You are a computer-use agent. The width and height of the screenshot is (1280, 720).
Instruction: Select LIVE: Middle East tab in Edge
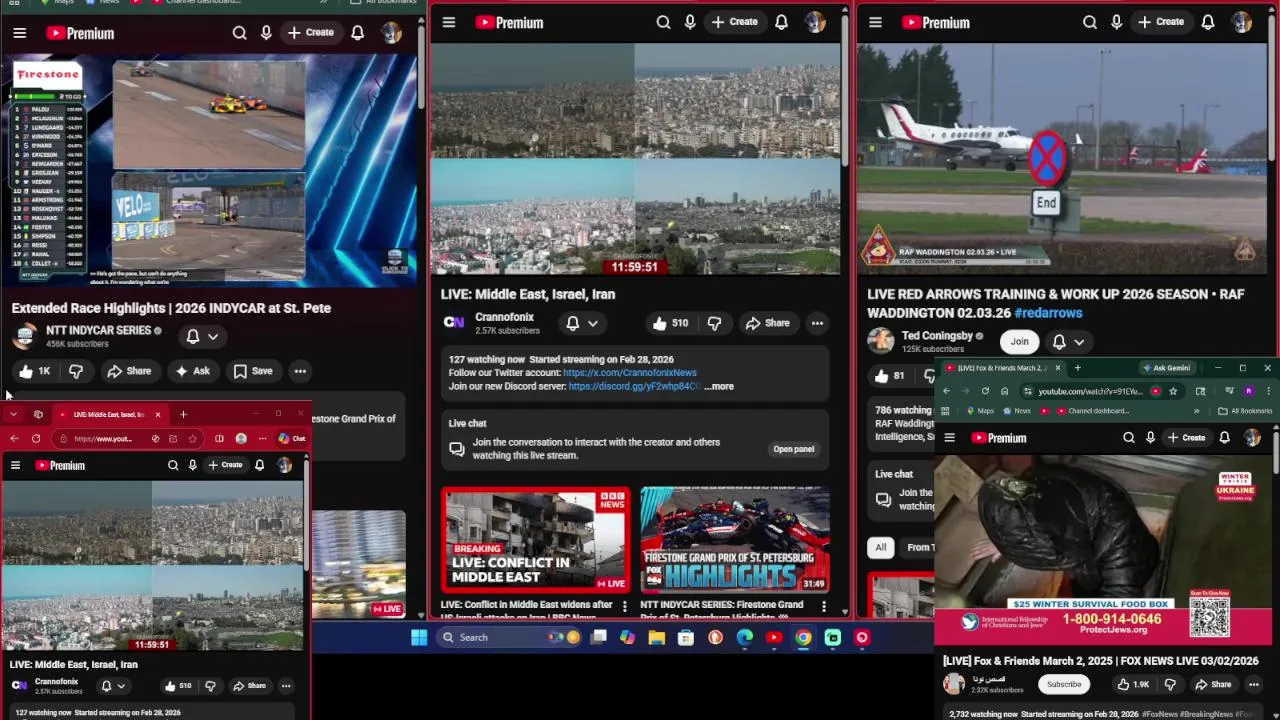tap(109, 414)
